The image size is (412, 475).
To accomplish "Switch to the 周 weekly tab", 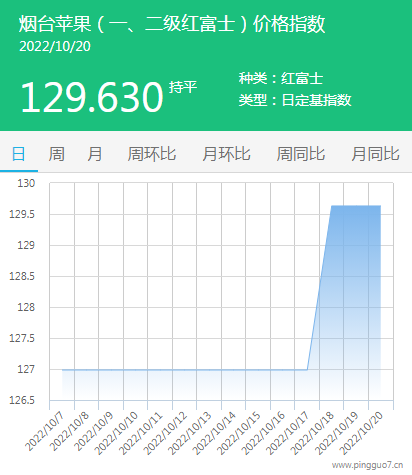I will coord(57,154).
